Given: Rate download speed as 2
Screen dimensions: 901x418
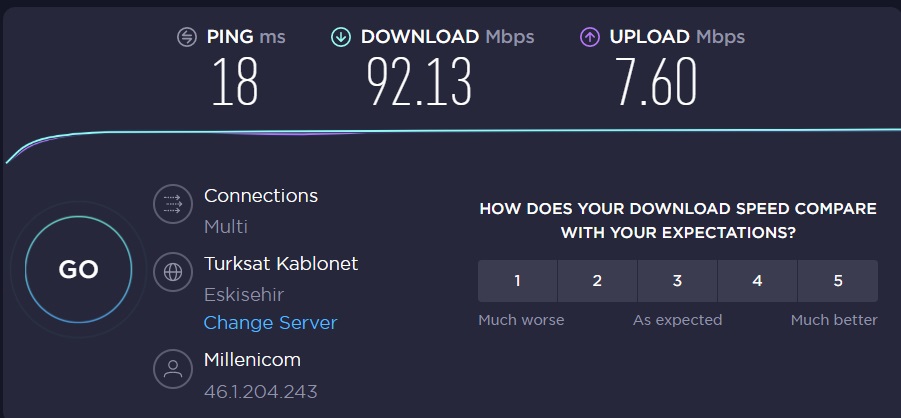Looking at the screenshot, I should point(597,281).
